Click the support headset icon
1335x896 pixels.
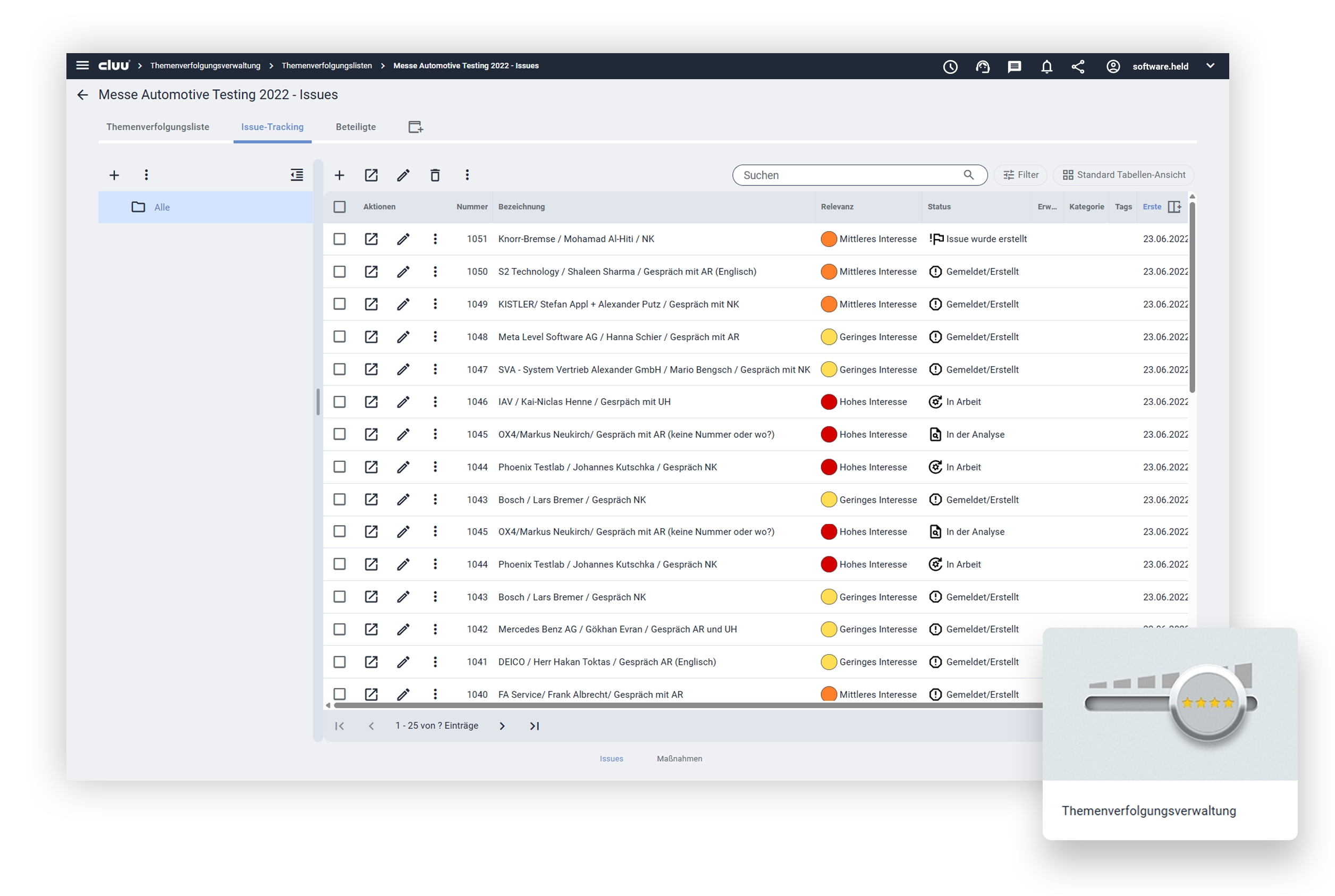[983, 67]
